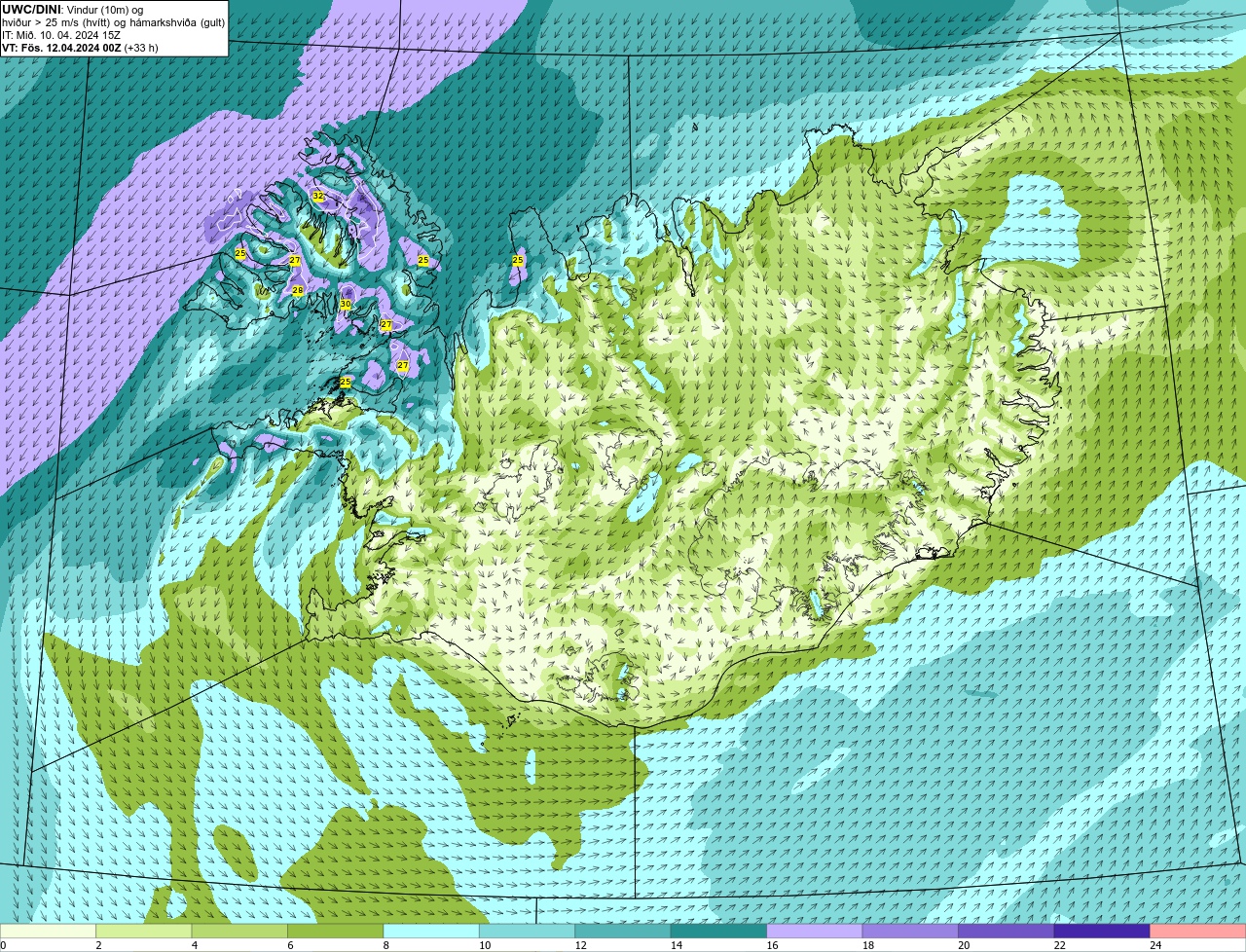Click the "IT: Mið. 10. 04. 2024 15Z" line
The height and width of the screenshot is (952, 1246).
61,35
